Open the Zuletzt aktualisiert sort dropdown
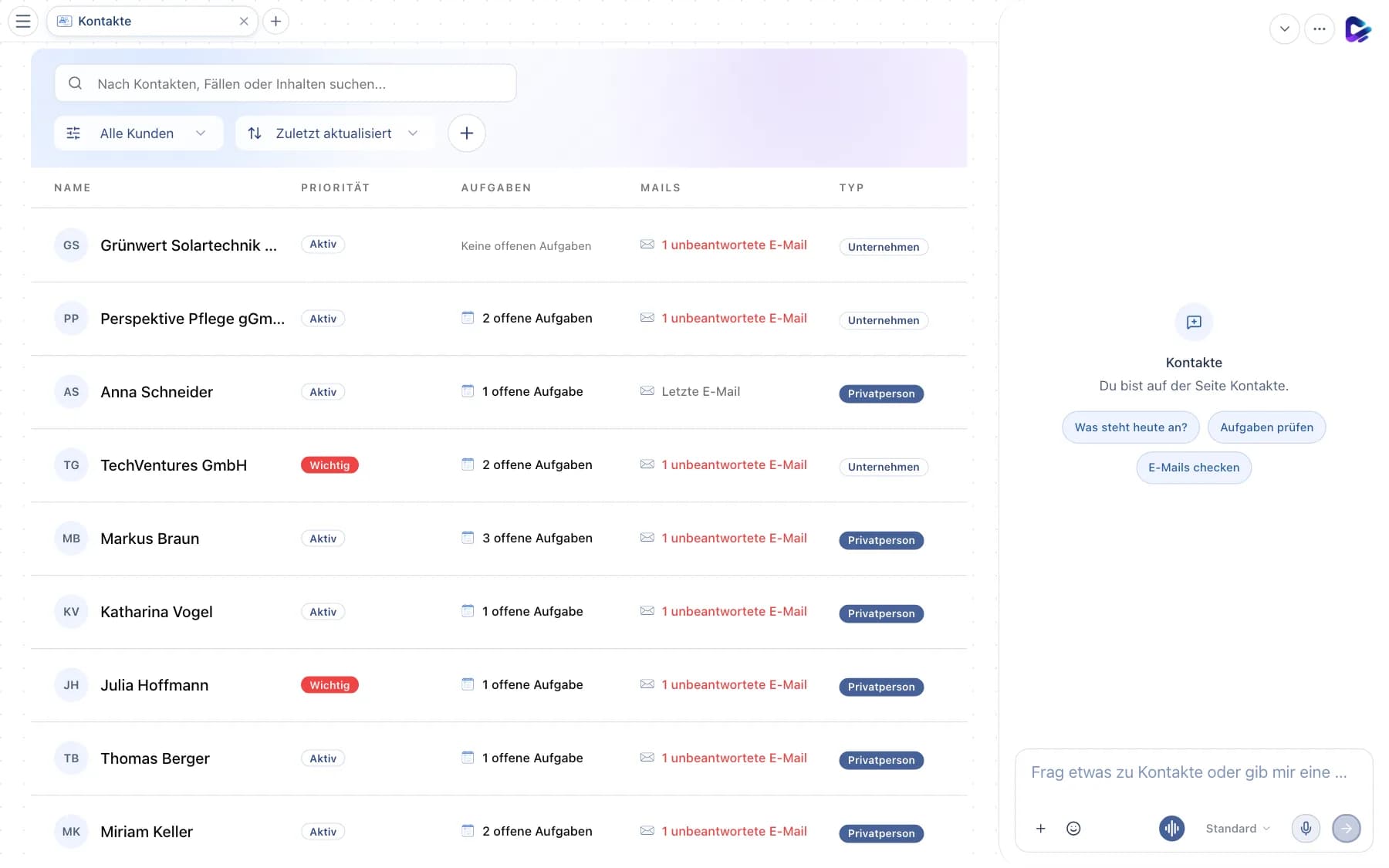 coord(335,133)
